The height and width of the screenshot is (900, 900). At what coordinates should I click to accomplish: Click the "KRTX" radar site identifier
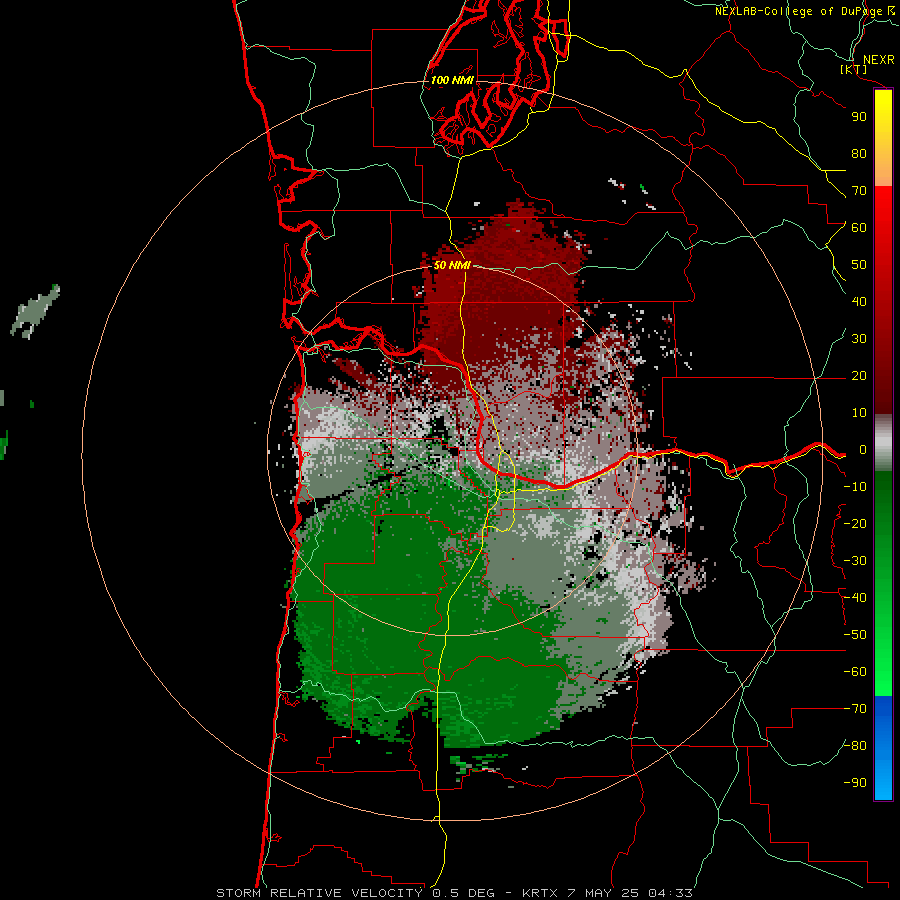[x=541, y=893]
